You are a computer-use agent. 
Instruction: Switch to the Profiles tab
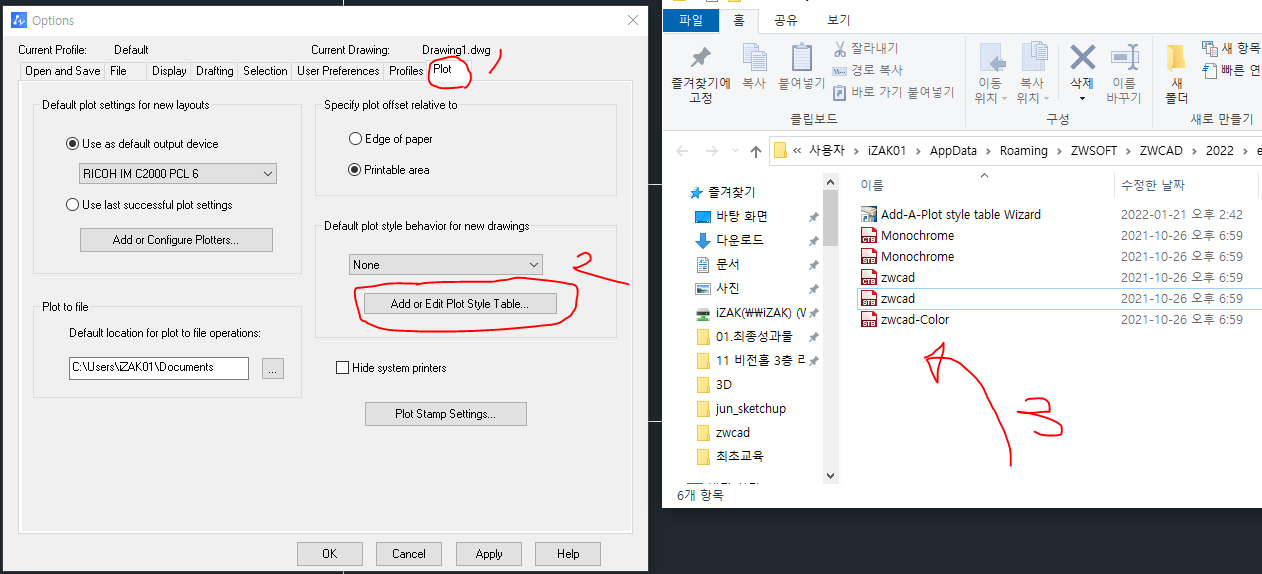(x=406, y=71)
